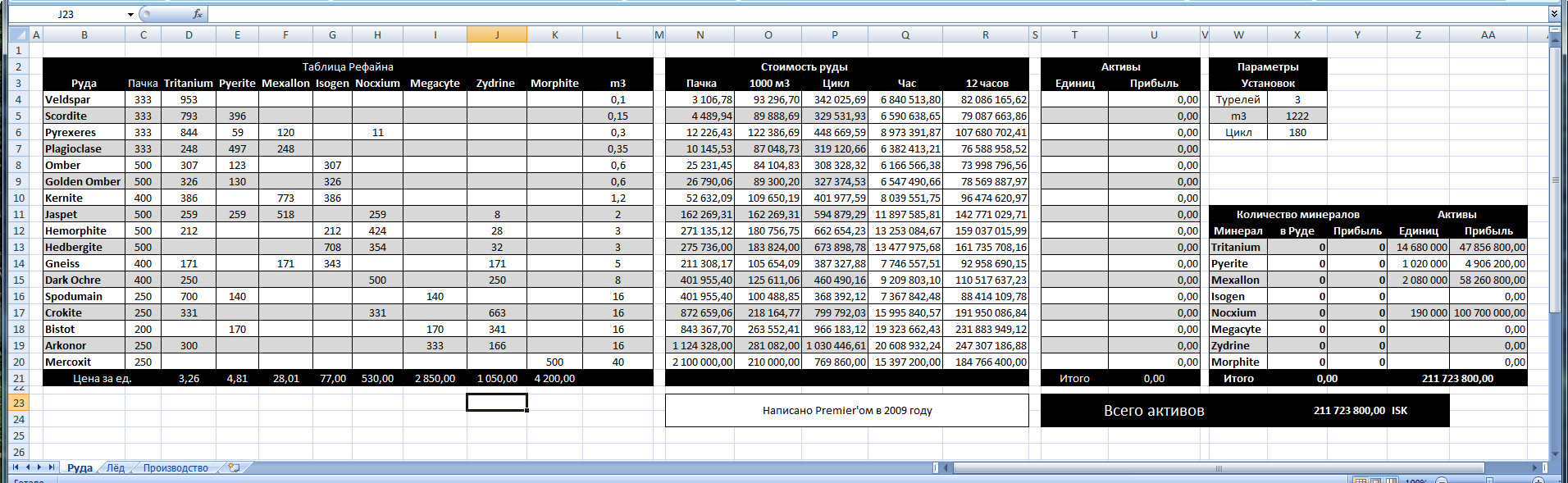Image resolution: width=1568 pixels, height=483 pixels.
Task: Select the Mercoxit cell
Action: pos(84,362)
